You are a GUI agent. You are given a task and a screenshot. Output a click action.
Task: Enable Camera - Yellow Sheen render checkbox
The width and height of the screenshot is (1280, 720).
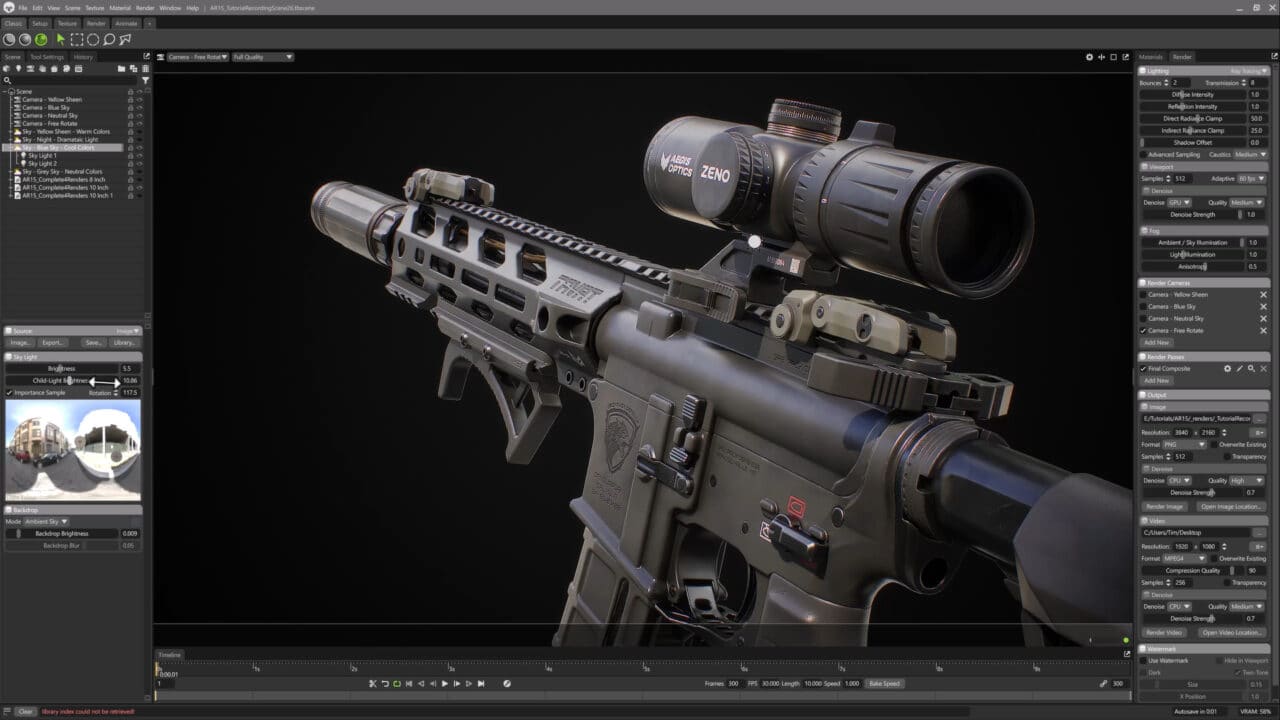coord(1143,295)
